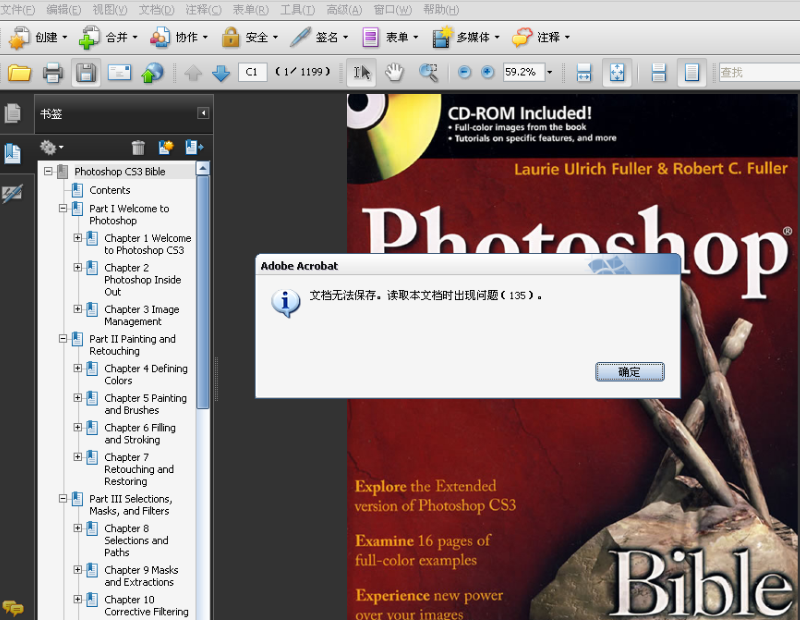
Task: Click the upload to web globe icon
Action: coord(153,73)
